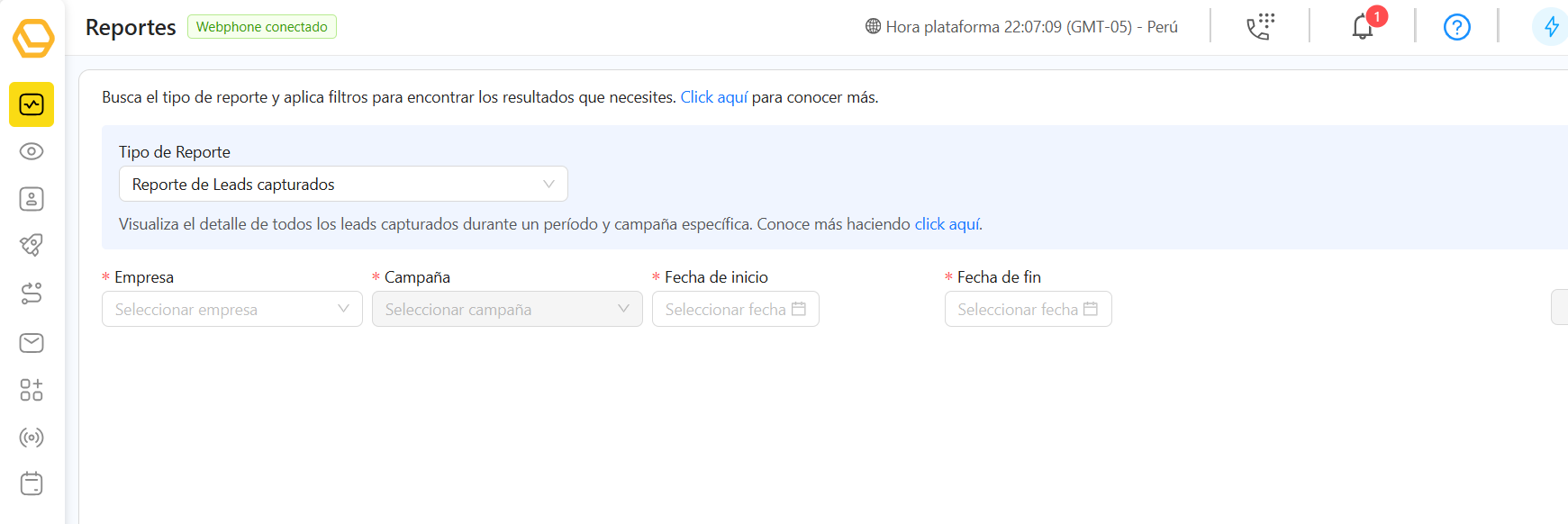Click the 'Webphone conectado' status badge
The height and width of the screenshot is (524, 1568).
point(262,27)
